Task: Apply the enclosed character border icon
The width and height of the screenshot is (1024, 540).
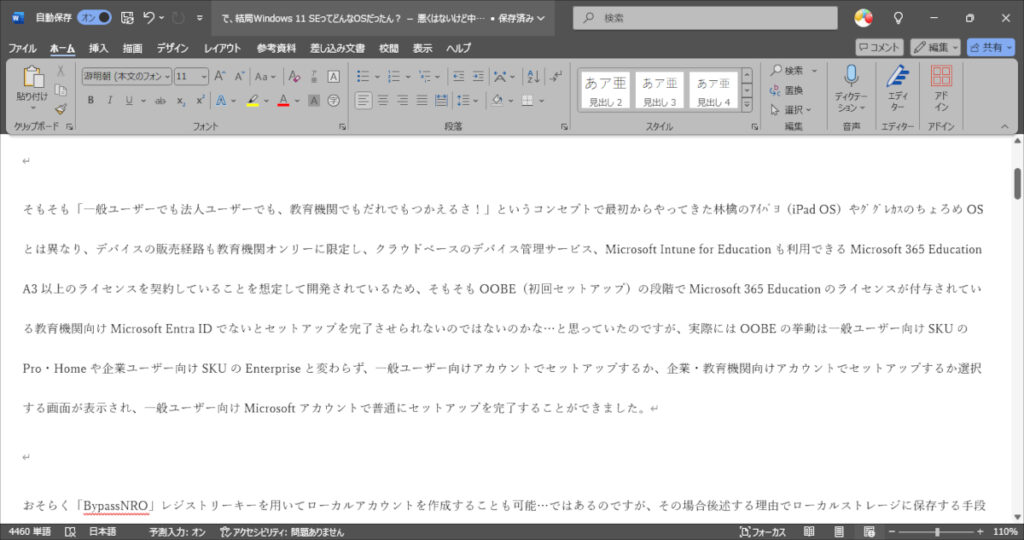Action: pyautogui.click(x=333, y=76)
